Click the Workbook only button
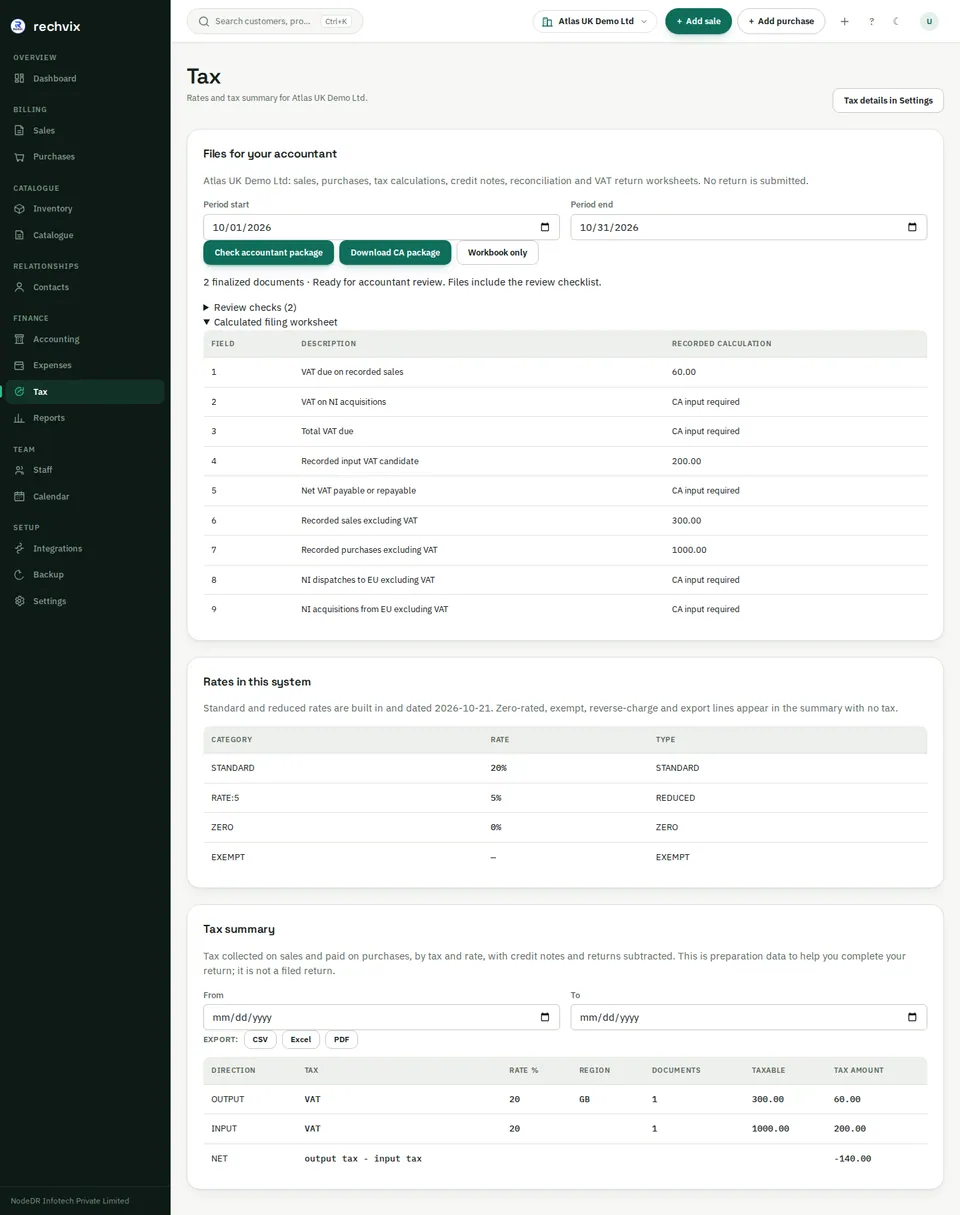Viewport: 960px width, 1215px height. click(x=497, y=252)
